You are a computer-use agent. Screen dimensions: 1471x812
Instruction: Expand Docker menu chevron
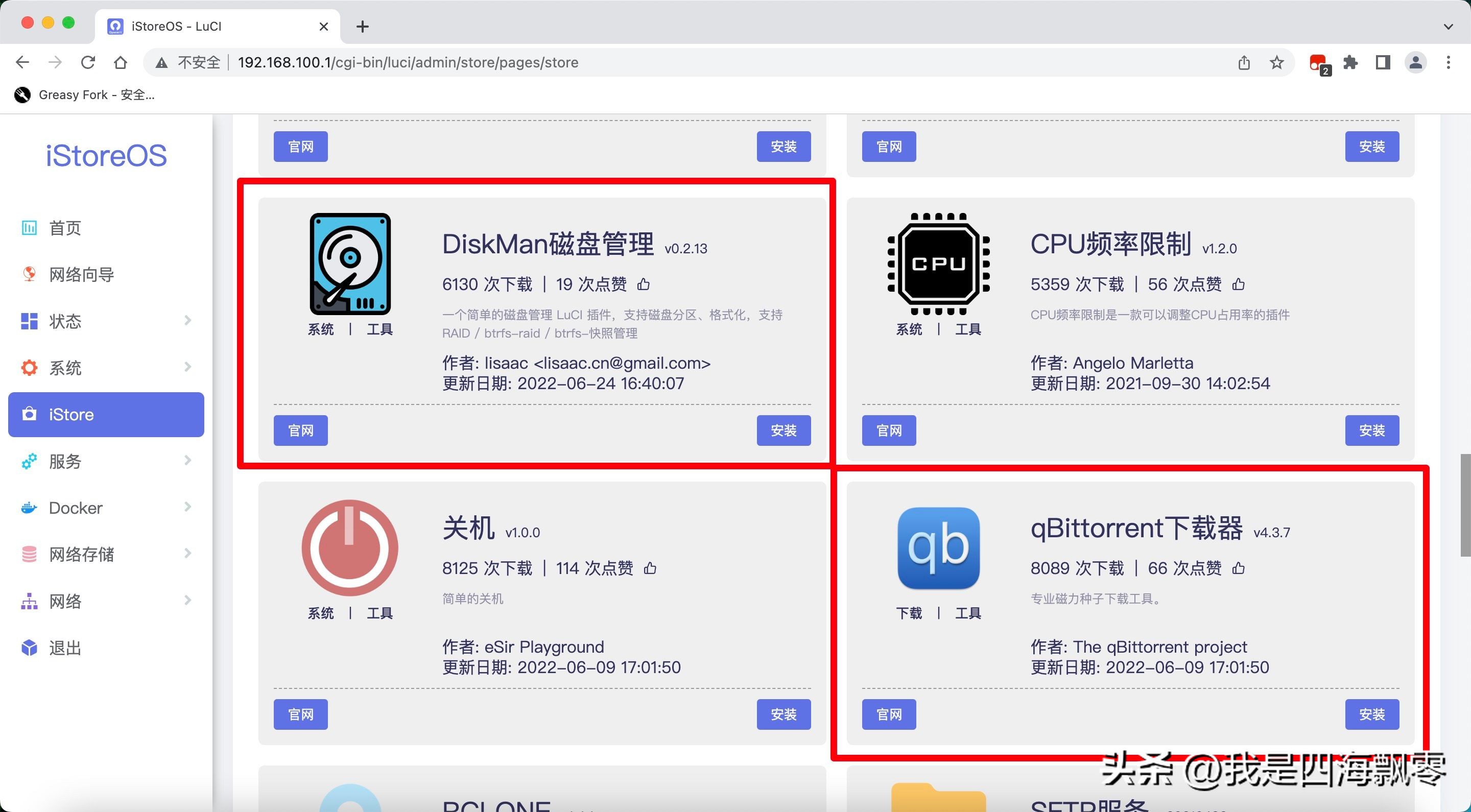[187, 507]
